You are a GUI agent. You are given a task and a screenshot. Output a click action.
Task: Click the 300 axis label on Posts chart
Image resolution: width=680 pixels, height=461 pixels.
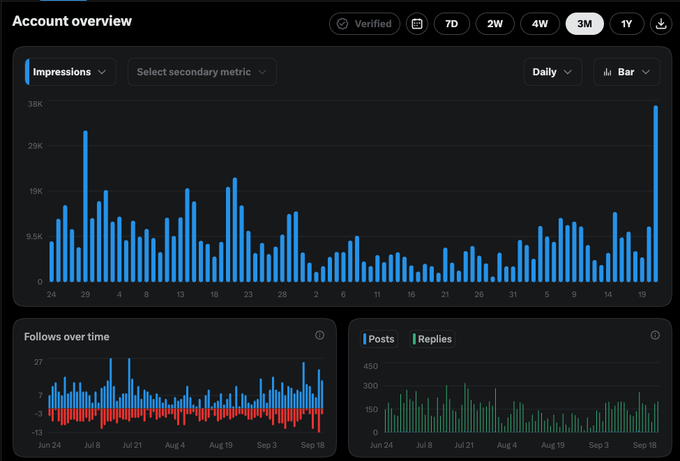tap(371, 386)
